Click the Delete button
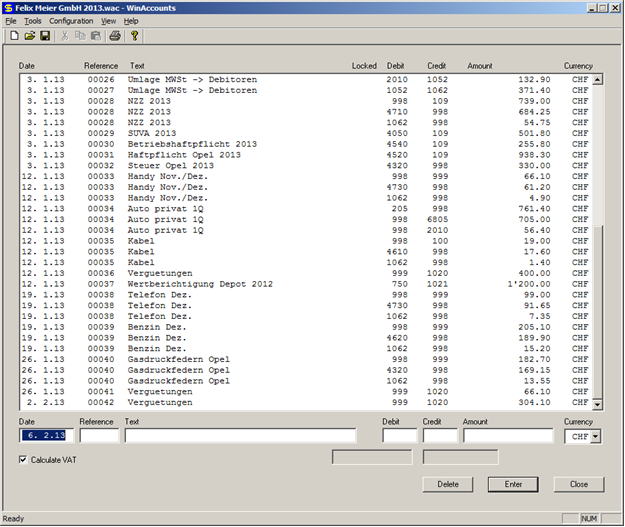 coord(448,484)
